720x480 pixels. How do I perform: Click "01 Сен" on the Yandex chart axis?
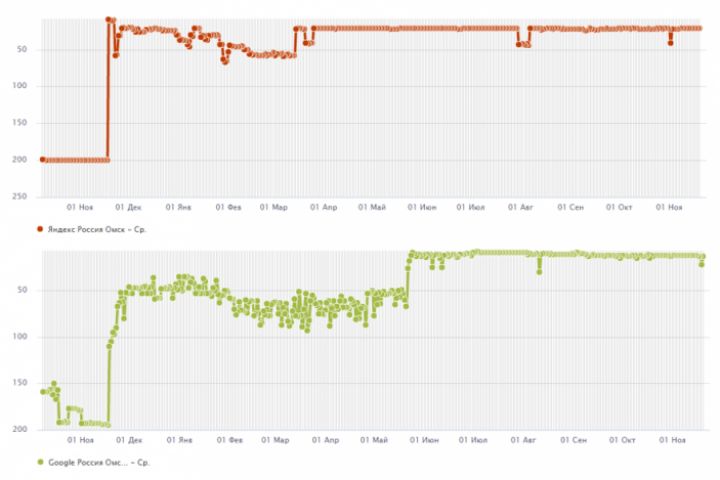click(570, 208)
